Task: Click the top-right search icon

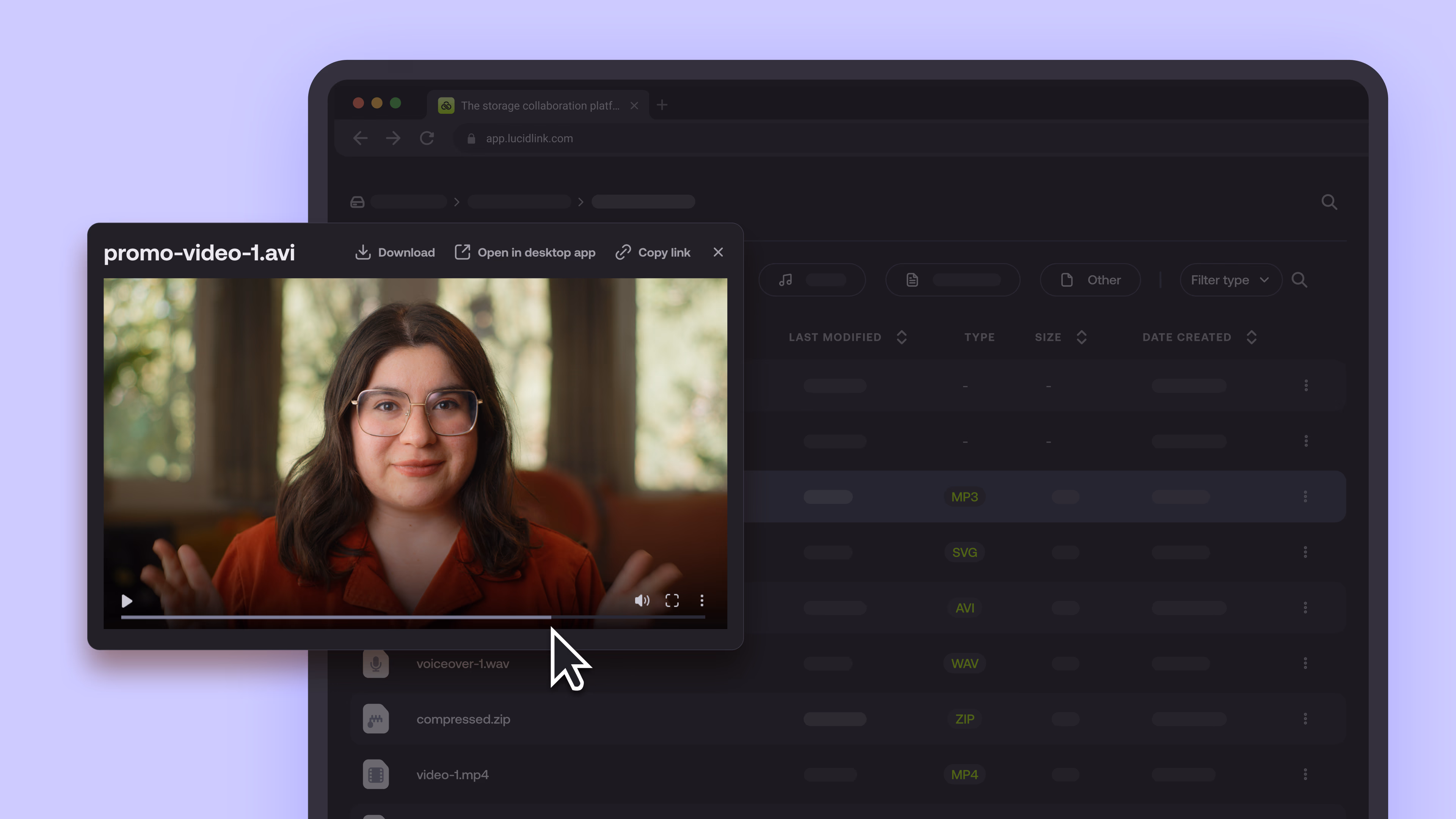Action: pyautogui.click(x=1329, y=202)
